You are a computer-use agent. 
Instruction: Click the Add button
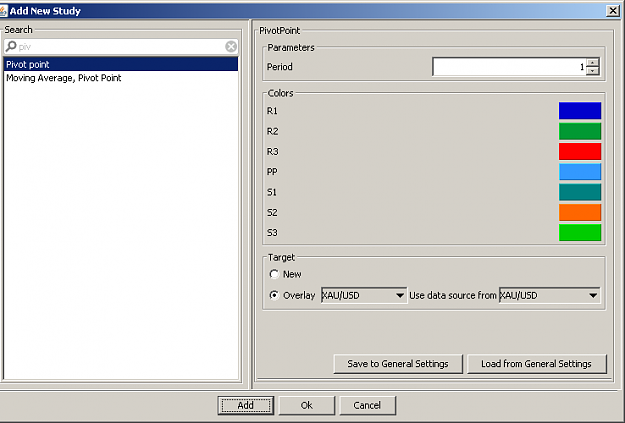[246, 405]
